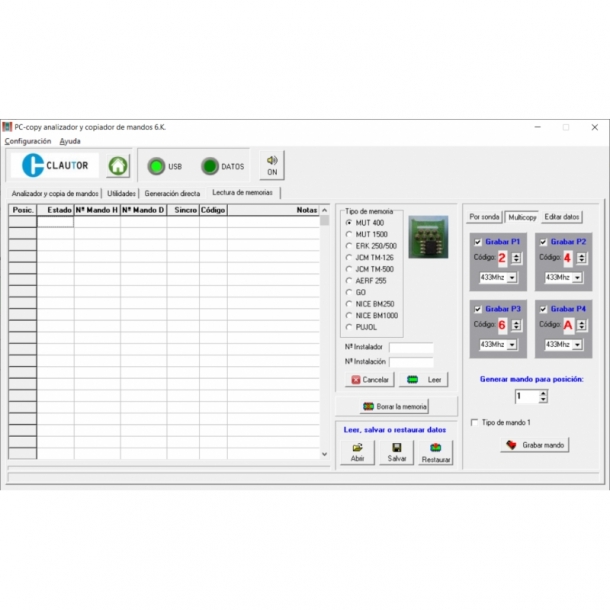Toggle the sound ON speaker button

271,166
